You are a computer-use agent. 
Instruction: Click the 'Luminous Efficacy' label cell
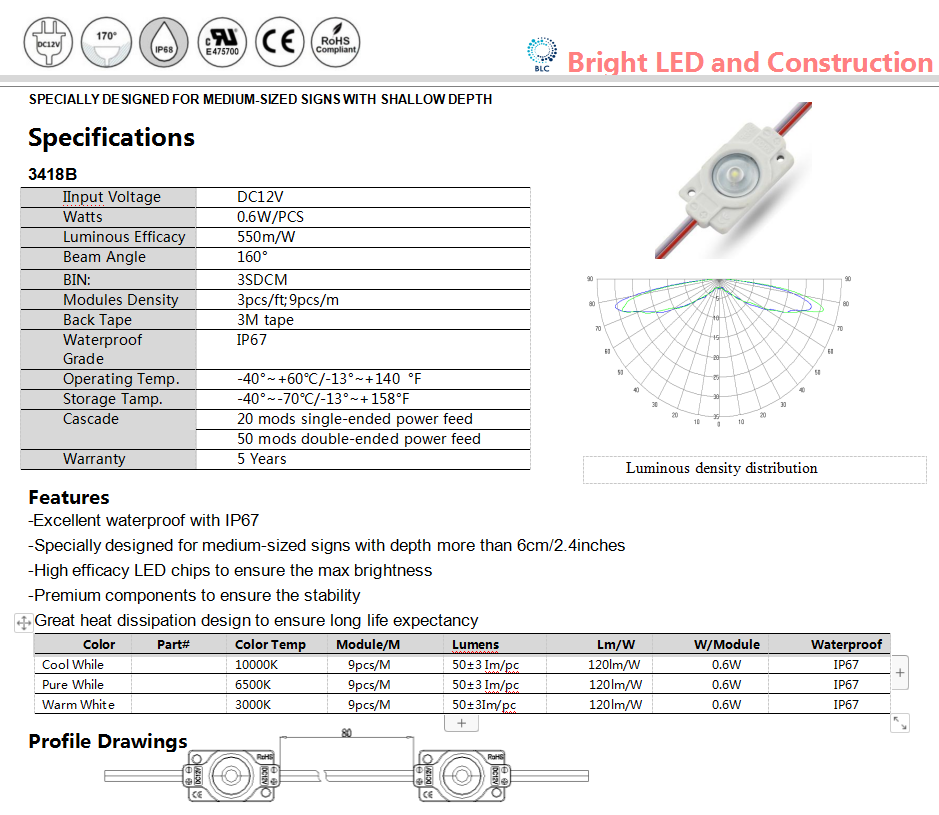[108, 237]
